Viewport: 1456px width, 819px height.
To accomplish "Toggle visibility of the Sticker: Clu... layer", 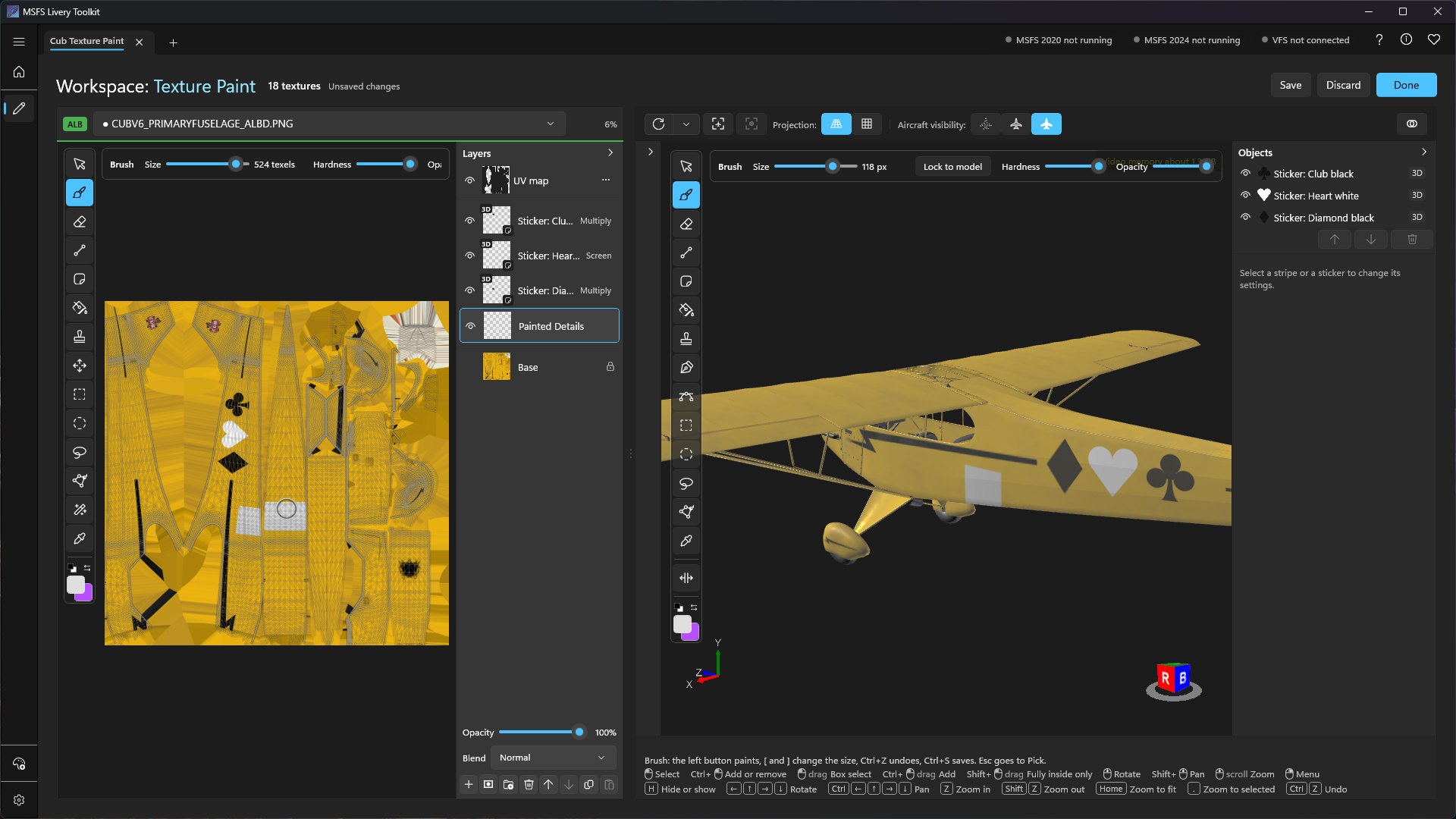I will [470, 221].
